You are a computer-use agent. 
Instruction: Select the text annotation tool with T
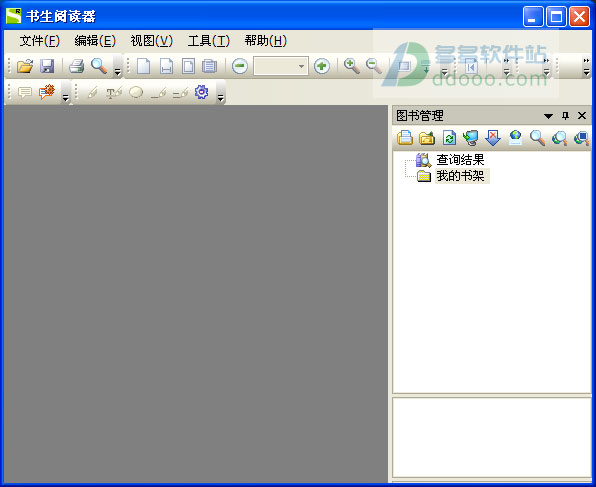click(x=114, y=92)
